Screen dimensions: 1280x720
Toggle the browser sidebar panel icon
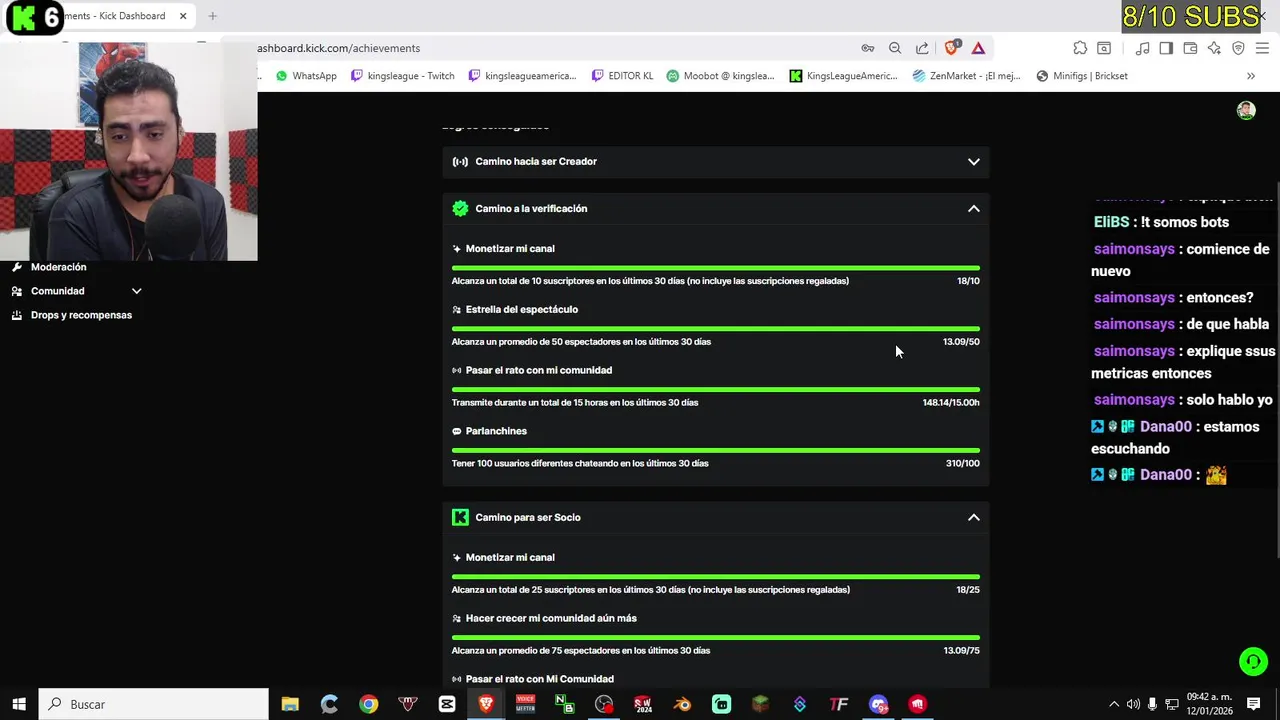click(x=1166, y=48)
